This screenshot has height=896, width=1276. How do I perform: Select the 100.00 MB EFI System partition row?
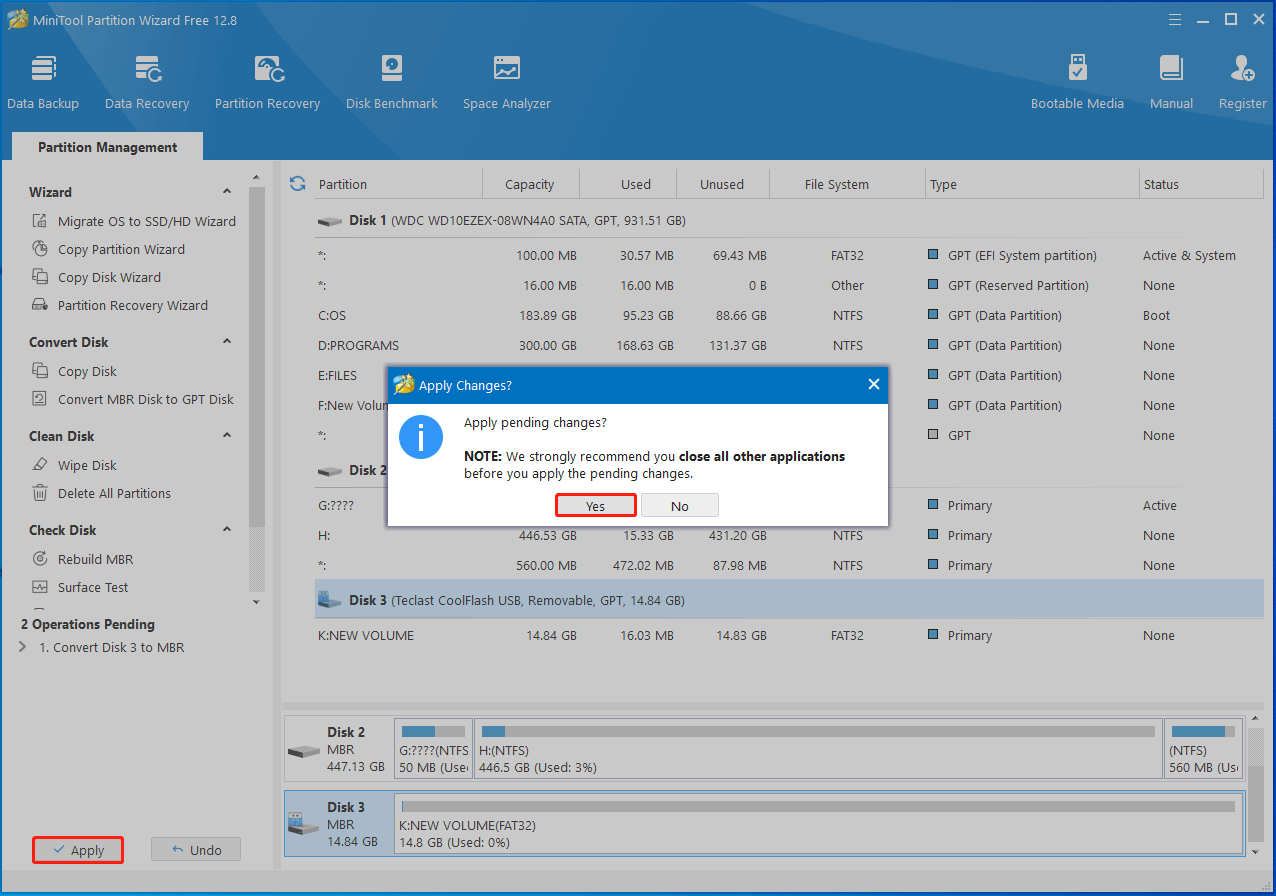point(789,255)
